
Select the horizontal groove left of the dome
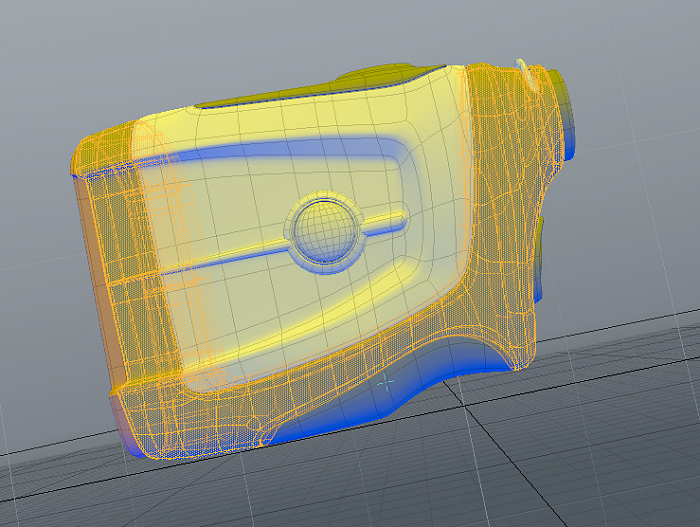click(225, 262)
